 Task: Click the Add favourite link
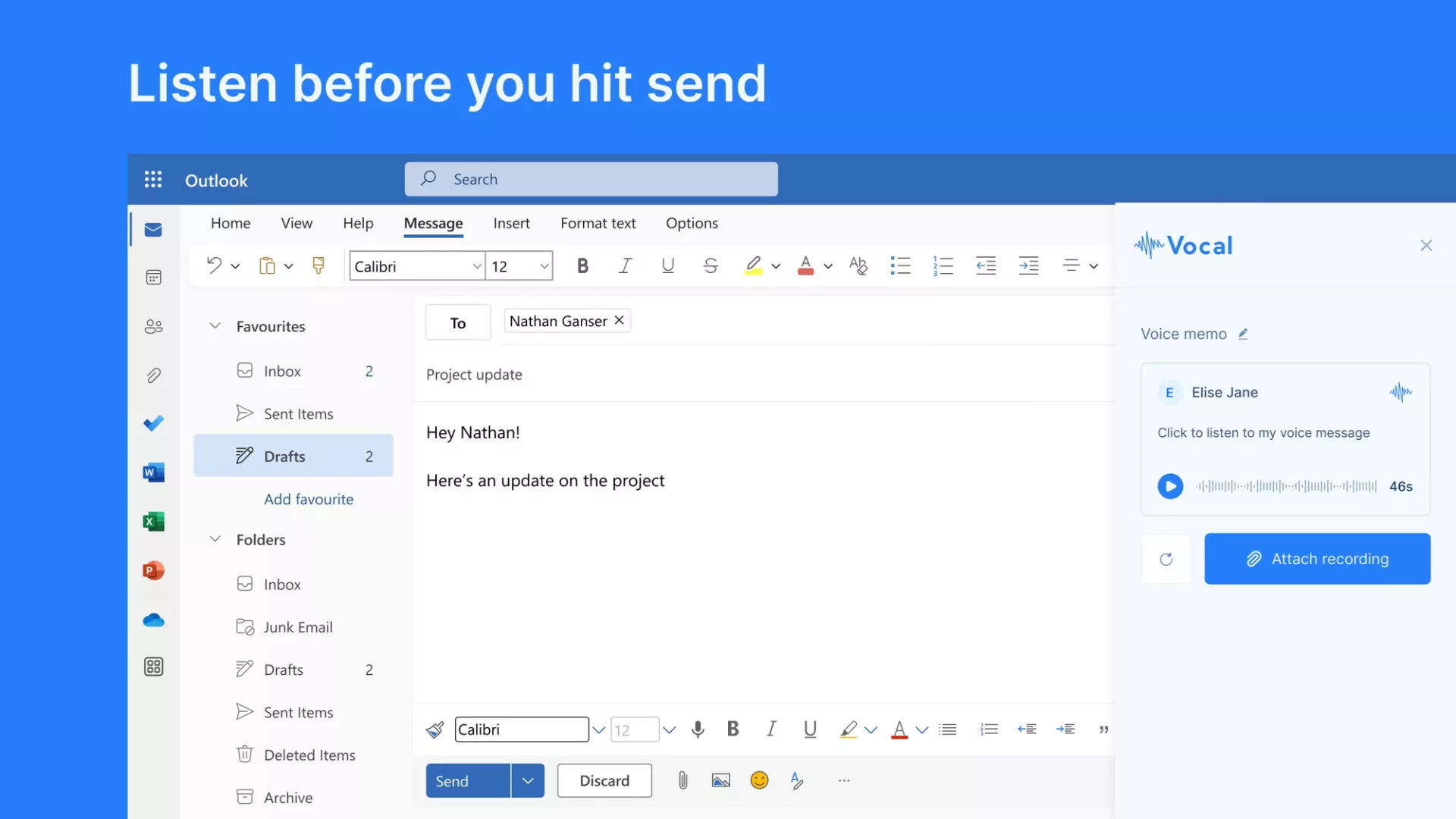[x=309, y=499]
